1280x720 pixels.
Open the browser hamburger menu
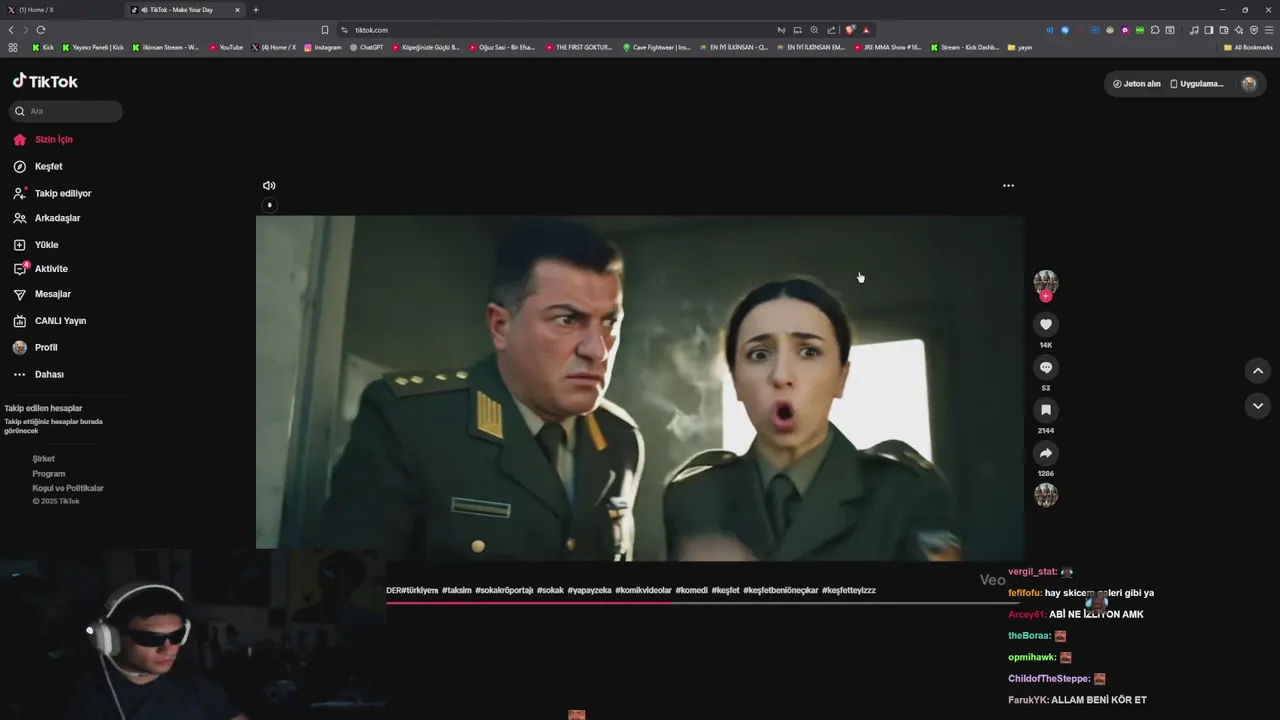coord(1269,30)
